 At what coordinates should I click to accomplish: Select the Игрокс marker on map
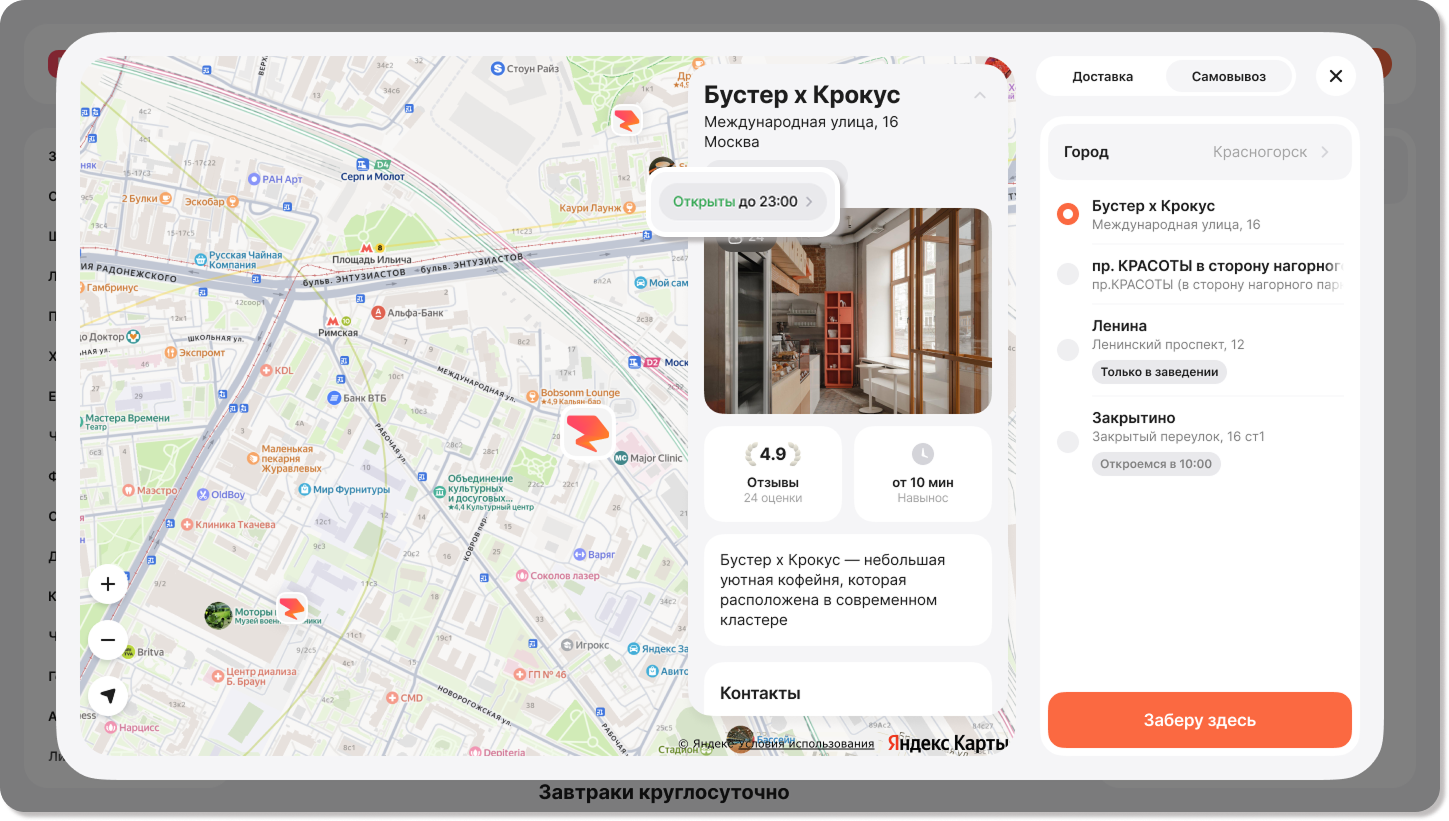click(567, 646)
